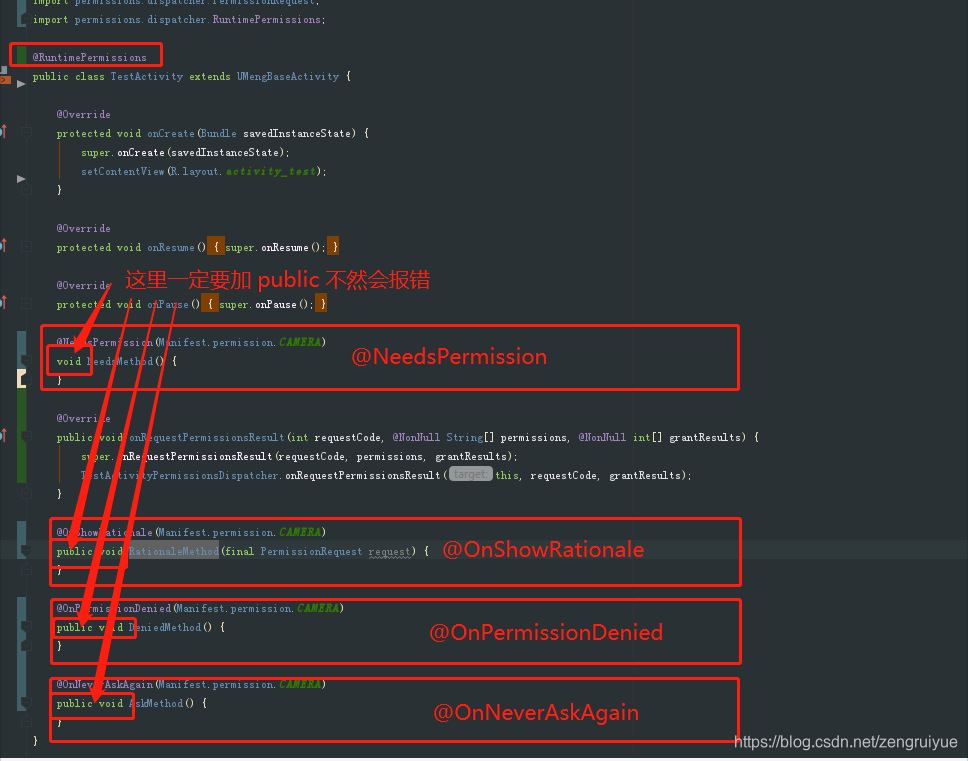Screen dimensions: 968x761
Task: Click the override gutter icon beside onRequestPermissionsResult
Action: pyautogui.click(x=3, y=435)
